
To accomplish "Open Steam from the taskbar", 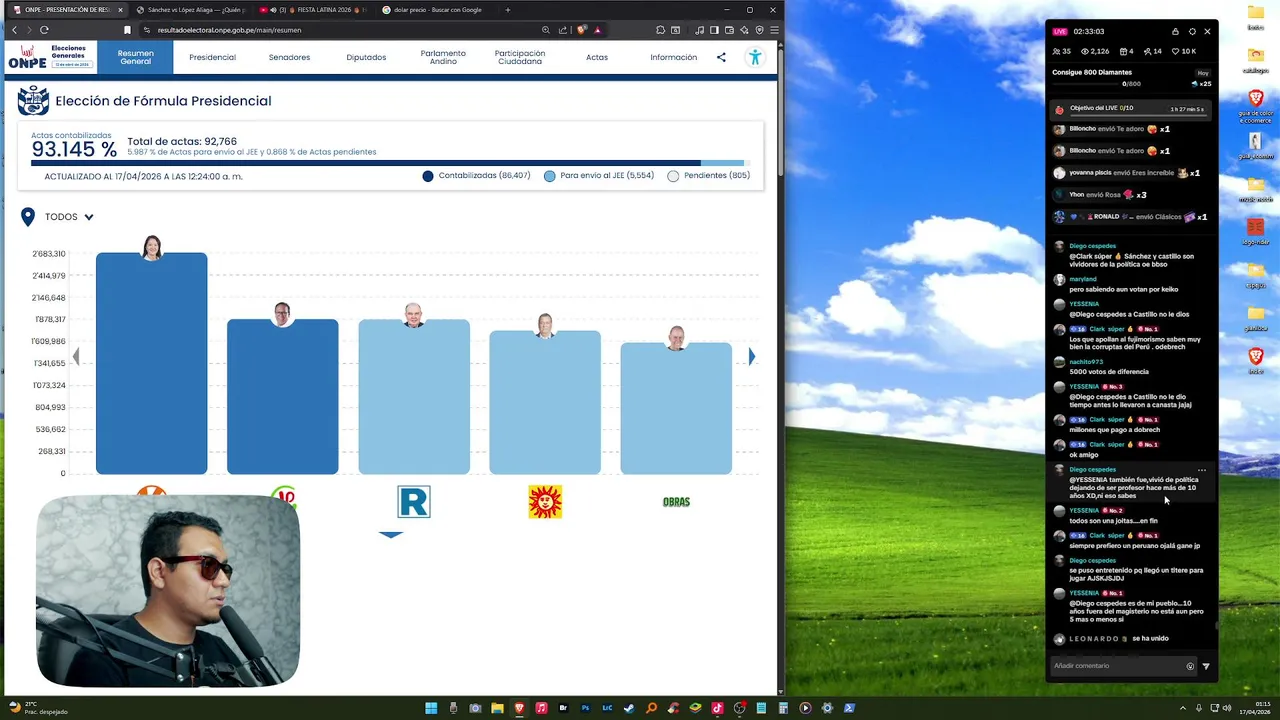I will (x=629, y=708).
